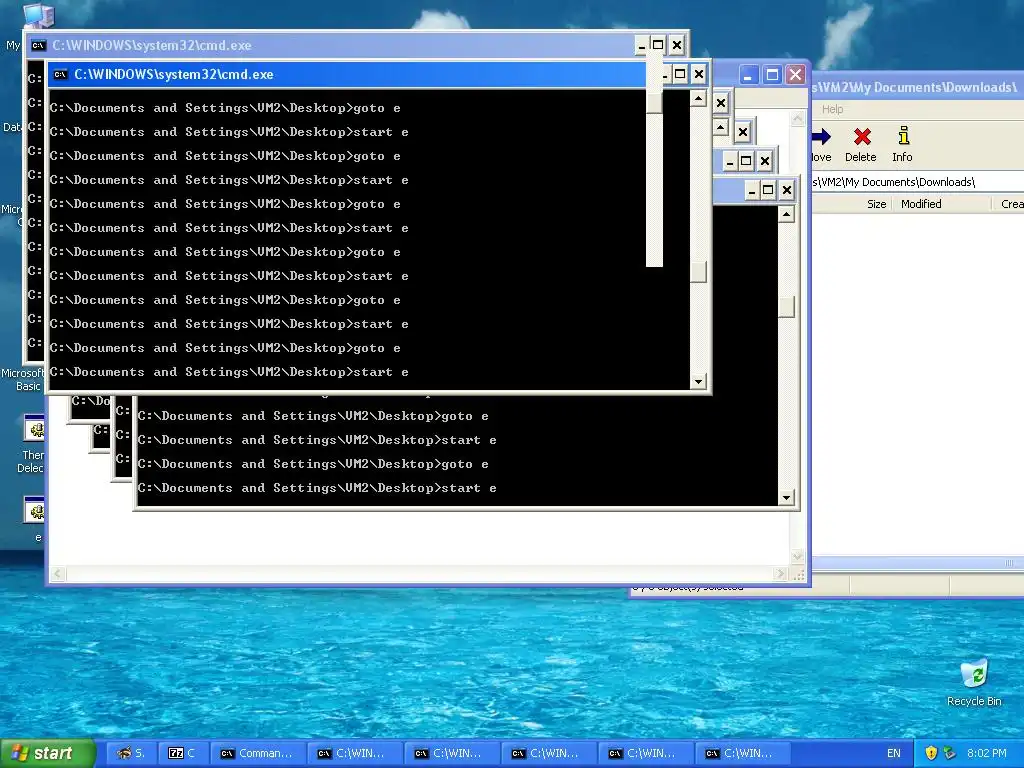The width and height of the screenshot is (1024, 768).
Task: Click the Move arrow in 7-Zip toolbar
Action: (x=821, y=144)
